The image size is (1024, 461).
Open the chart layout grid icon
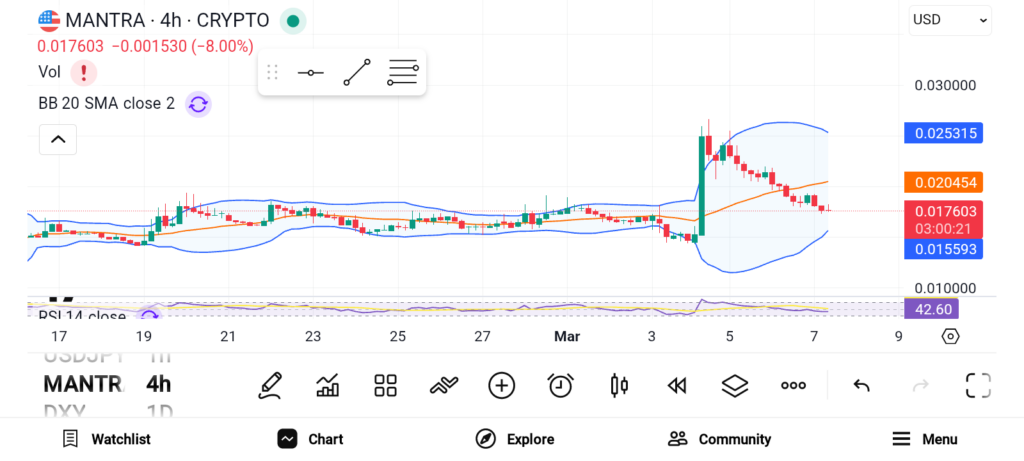pyautogui.click(x=385, y=385)
